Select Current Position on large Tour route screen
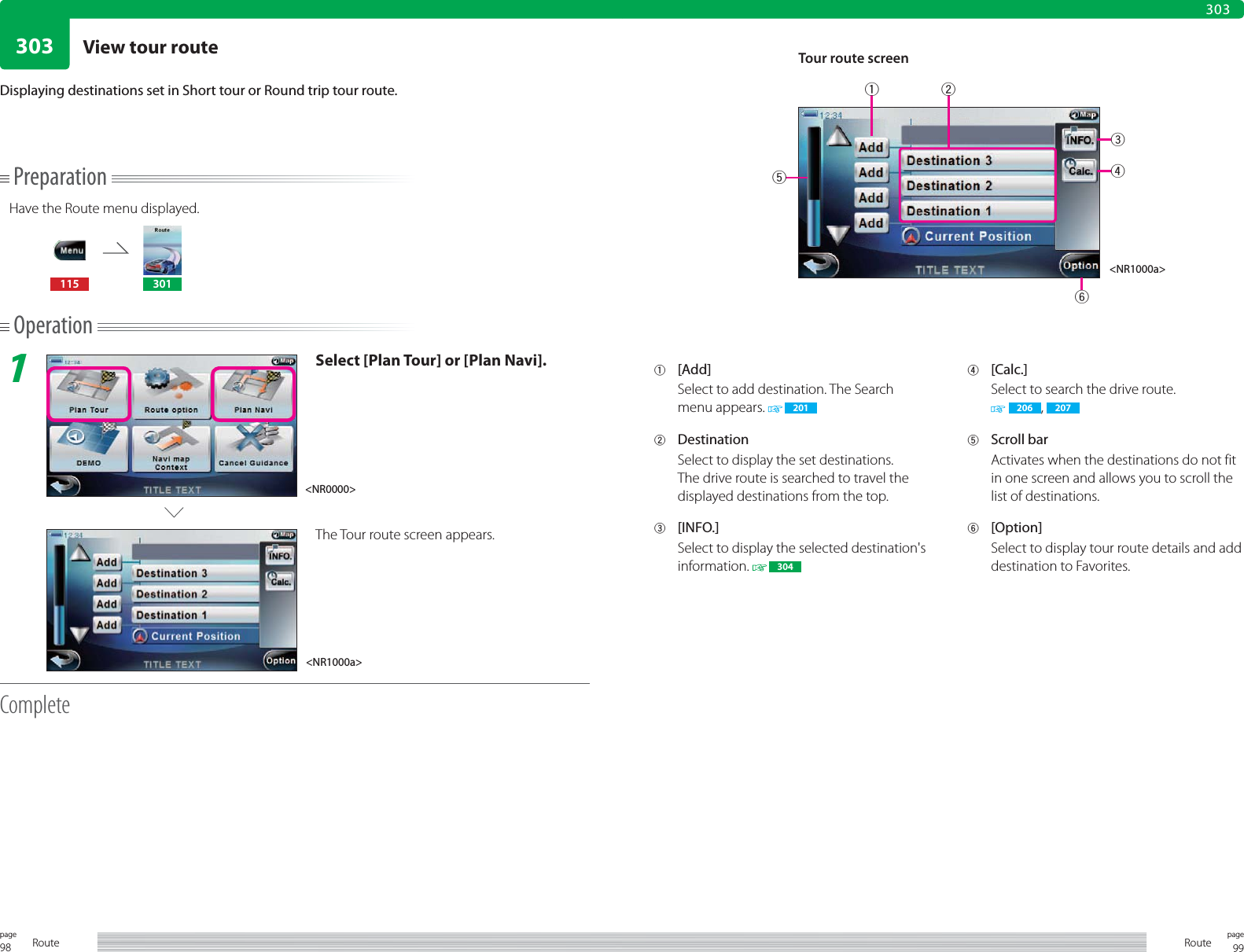The width and height of the screenshot is (1244, 952). coord(977,236)
